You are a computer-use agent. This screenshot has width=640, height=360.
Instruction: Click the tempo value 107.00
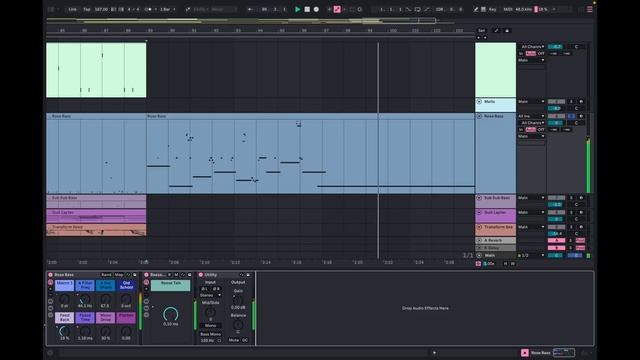pyautogui.click(x=101, y=9)
